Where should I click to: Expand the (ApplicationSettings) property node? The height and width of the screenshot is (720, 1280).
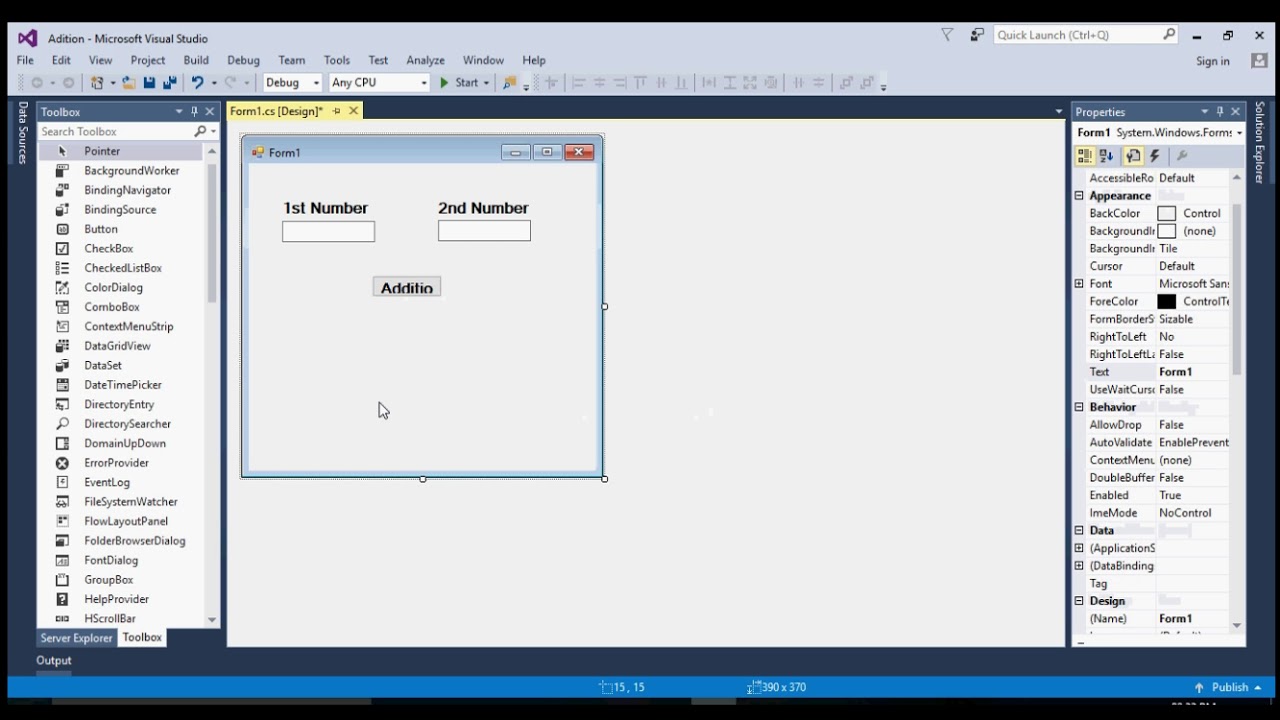point(1079,548)
